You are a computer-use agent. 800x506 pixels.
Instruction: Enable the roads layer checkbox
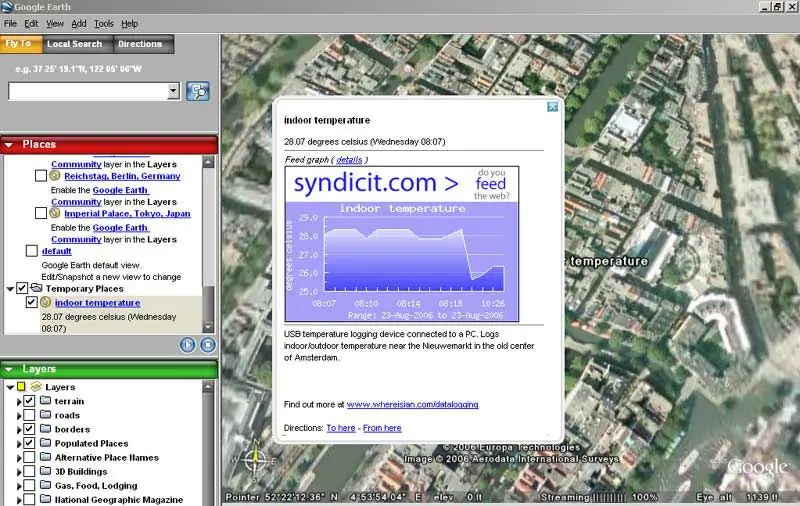(29, 415)
